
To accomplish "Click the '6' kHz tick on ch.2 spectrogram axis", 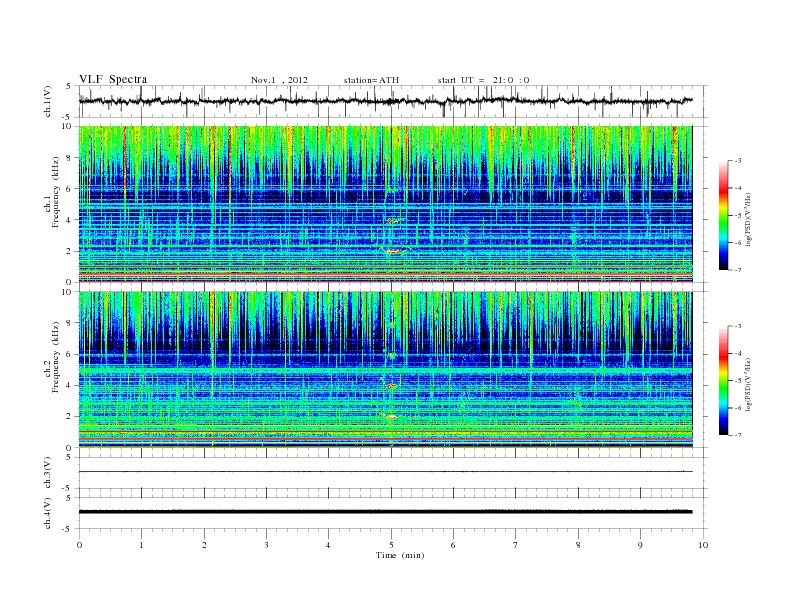I will (70, 354).
